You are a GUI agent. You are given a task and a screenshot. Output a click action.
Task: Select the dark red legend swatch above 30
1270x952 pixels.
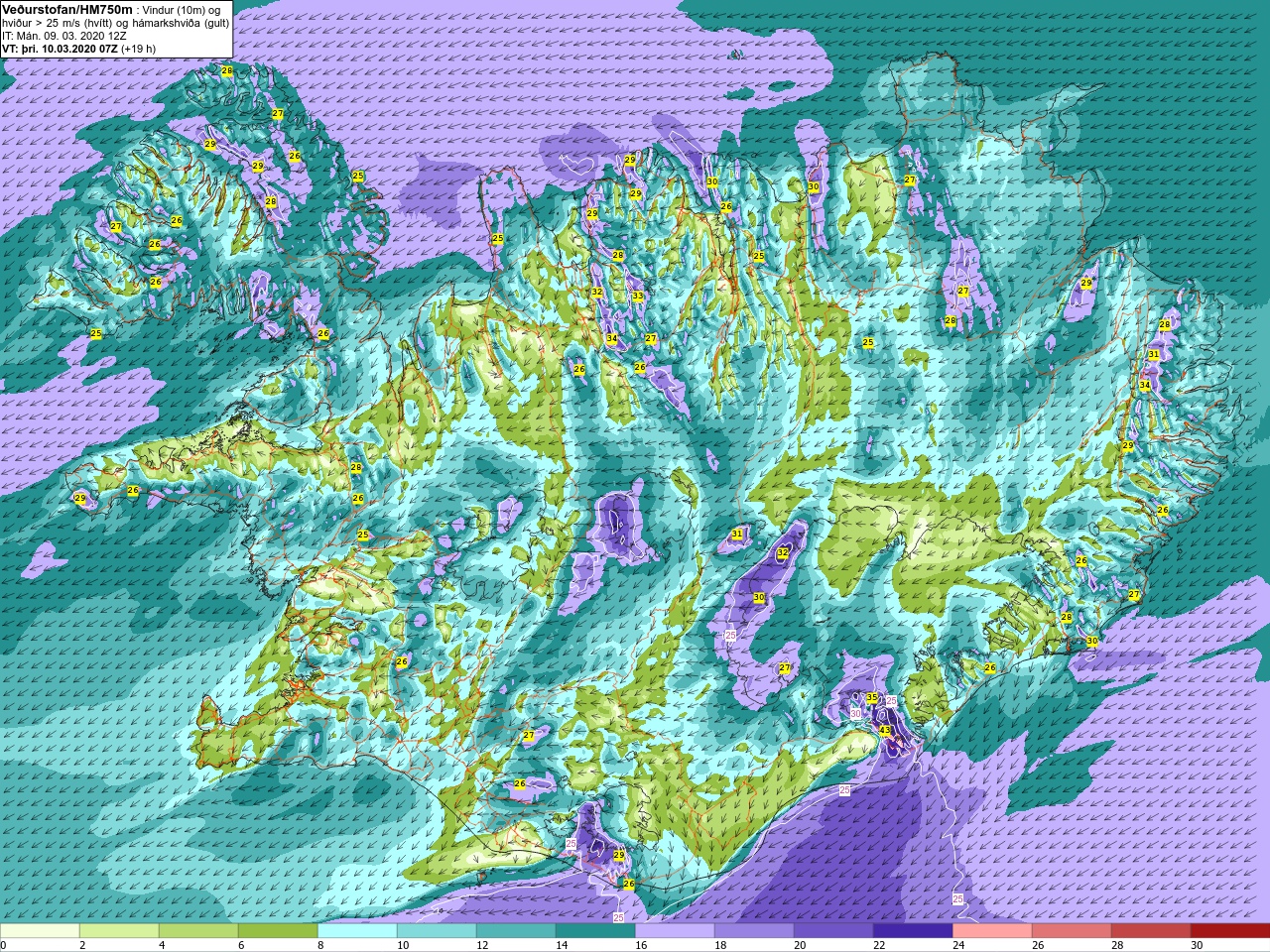(1230, 931)
